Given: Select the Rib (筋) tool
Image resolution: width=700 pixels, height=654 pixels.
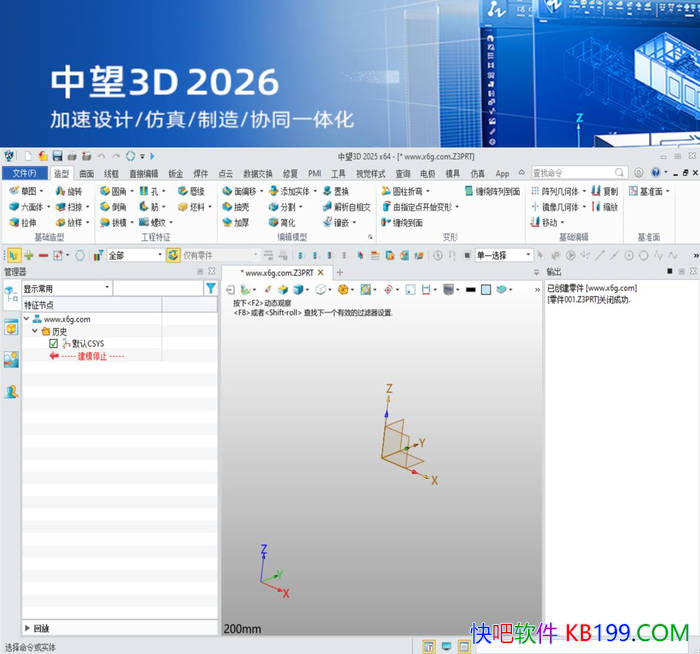Looking at the screenshot, I should pyautogui.click(x=149, y=207).
